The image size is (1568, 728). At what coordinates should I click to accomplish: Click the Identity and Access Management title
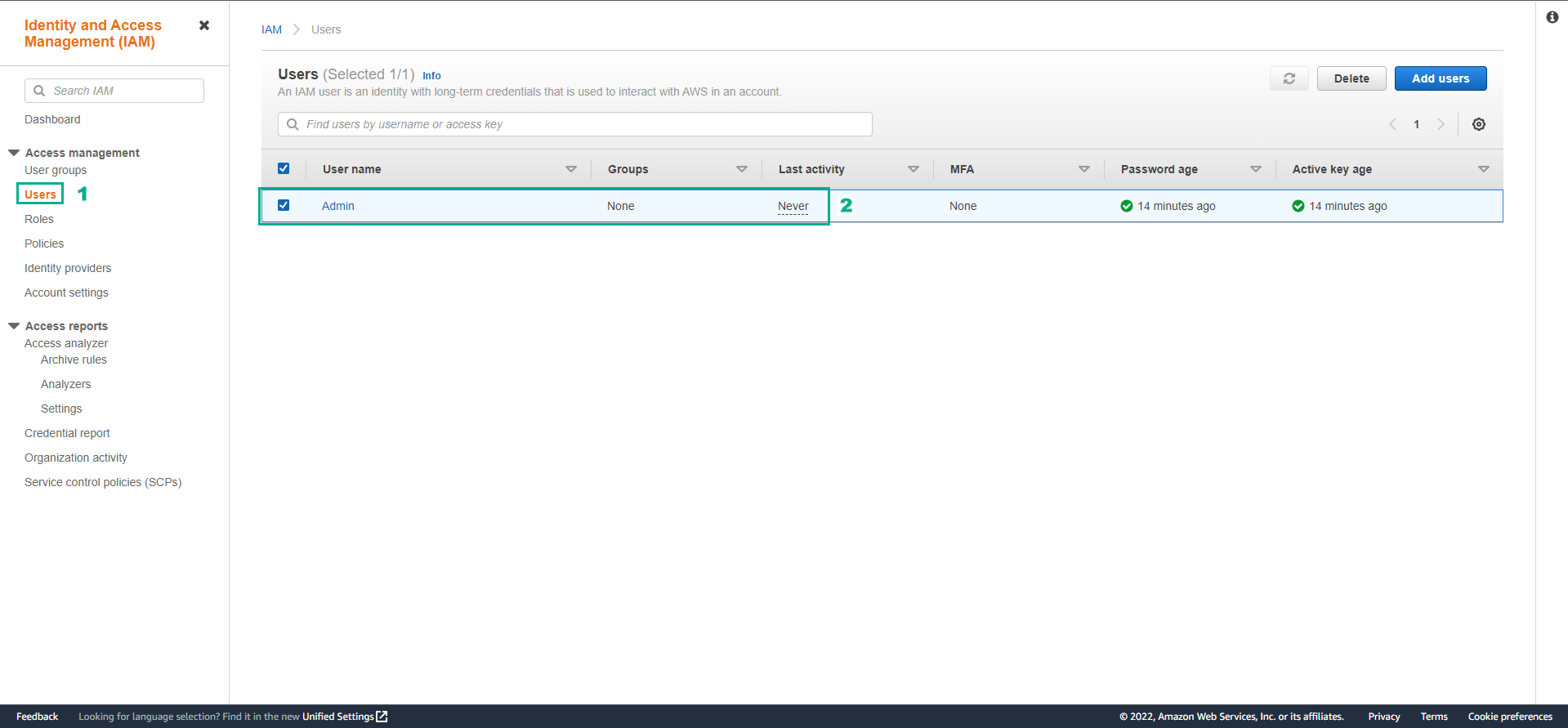point(93,33)
